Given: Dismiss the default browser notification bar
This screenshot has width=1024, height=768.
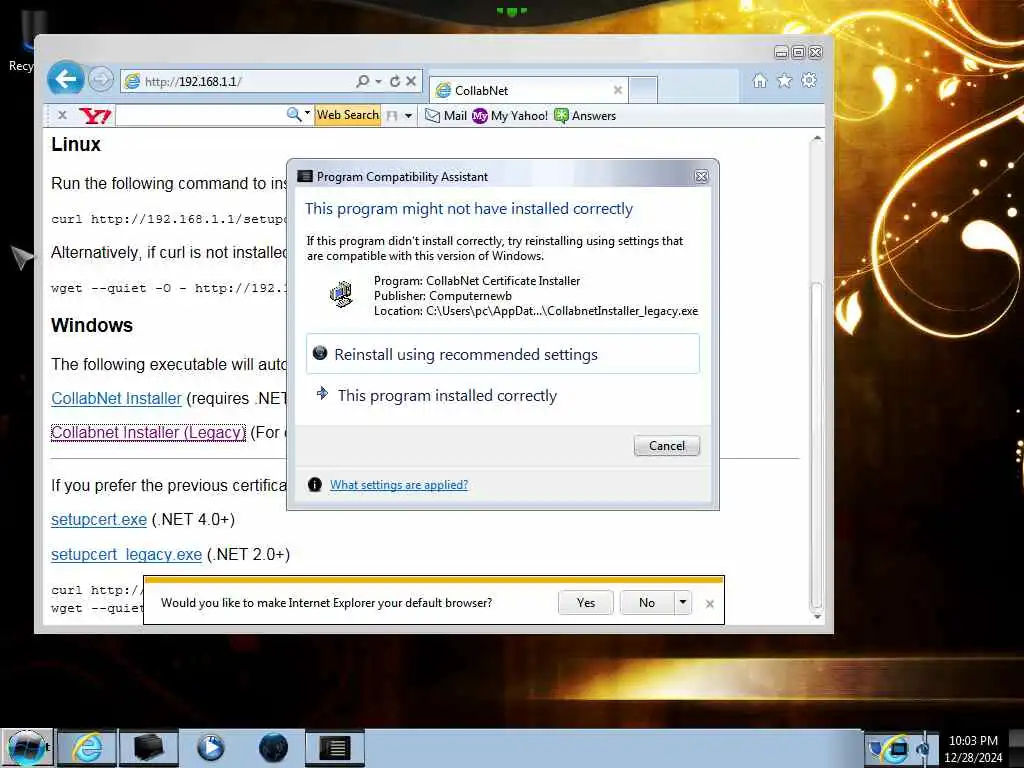Looking at the screenshot, I should [x=710, y=604].
